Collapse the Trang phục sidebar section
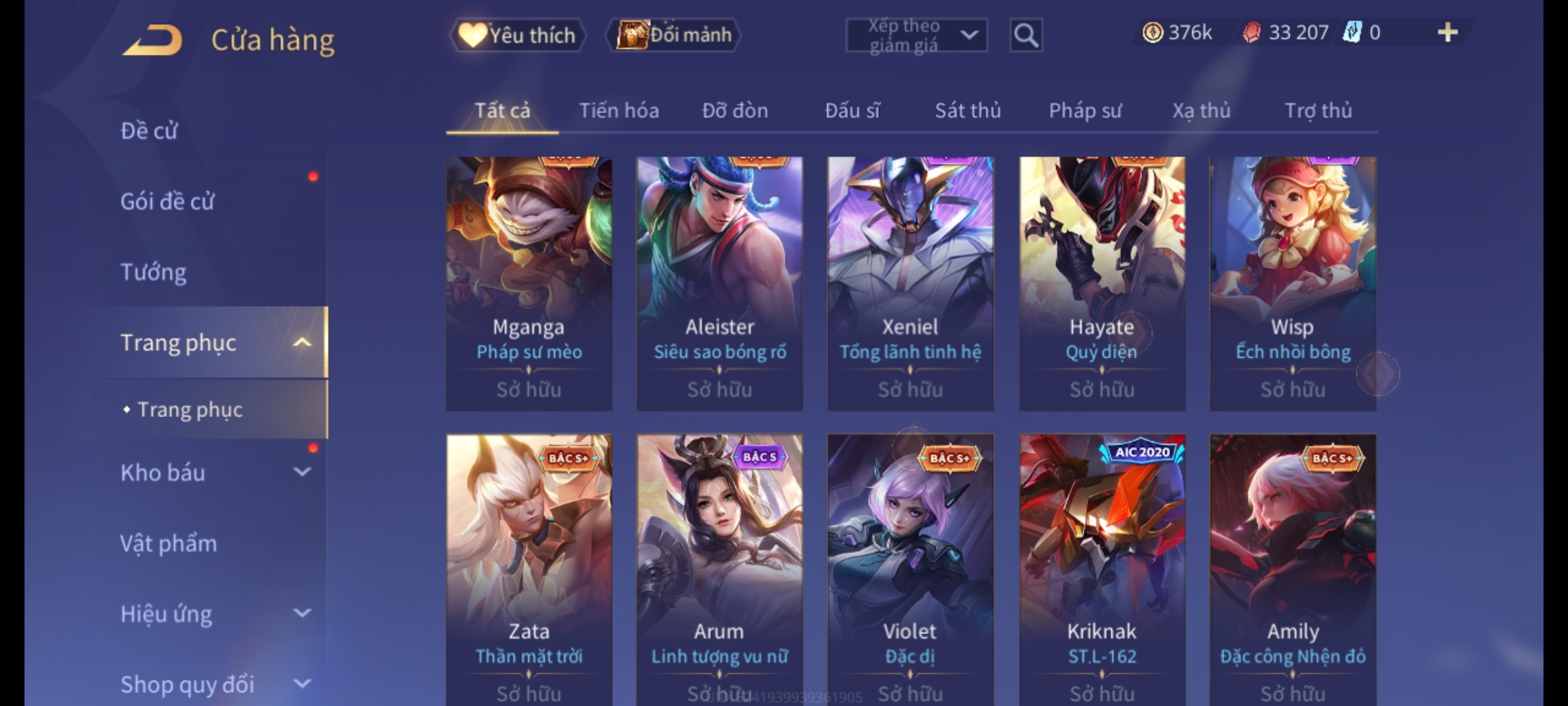The height and width of the screenshot is (706, 1568). pos(302,343)
